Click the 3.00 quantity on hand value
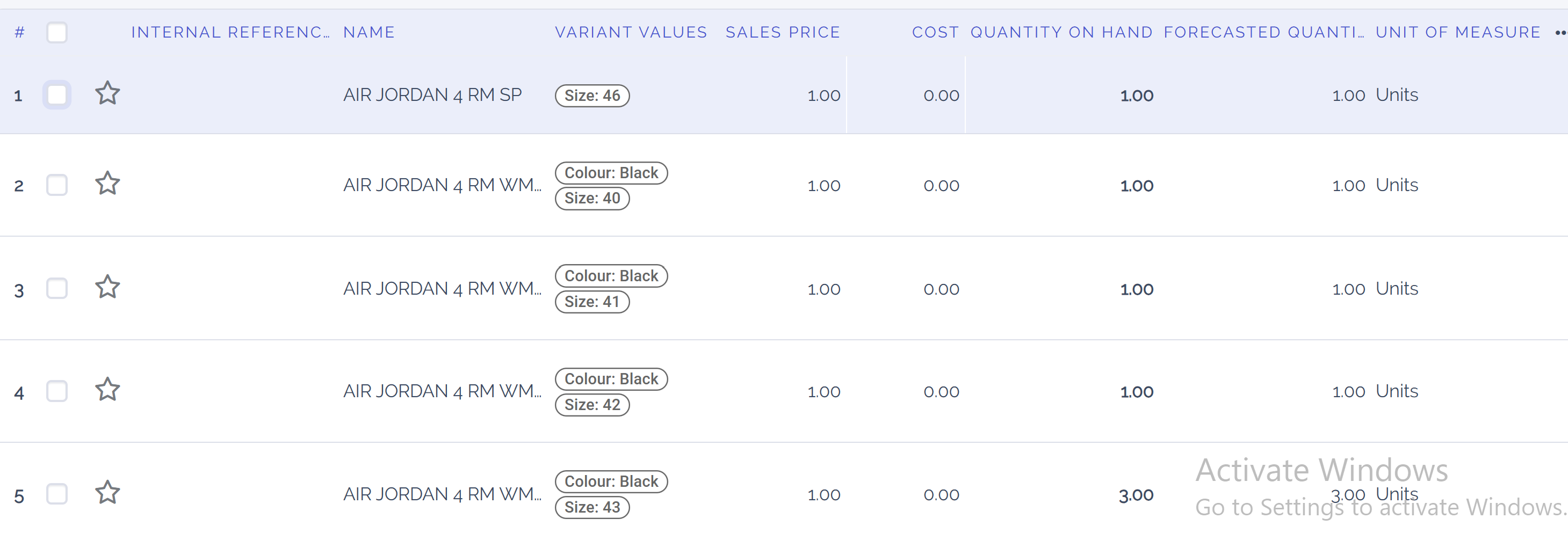This screenshot has height=533, width=1568. coord(1135,495)
